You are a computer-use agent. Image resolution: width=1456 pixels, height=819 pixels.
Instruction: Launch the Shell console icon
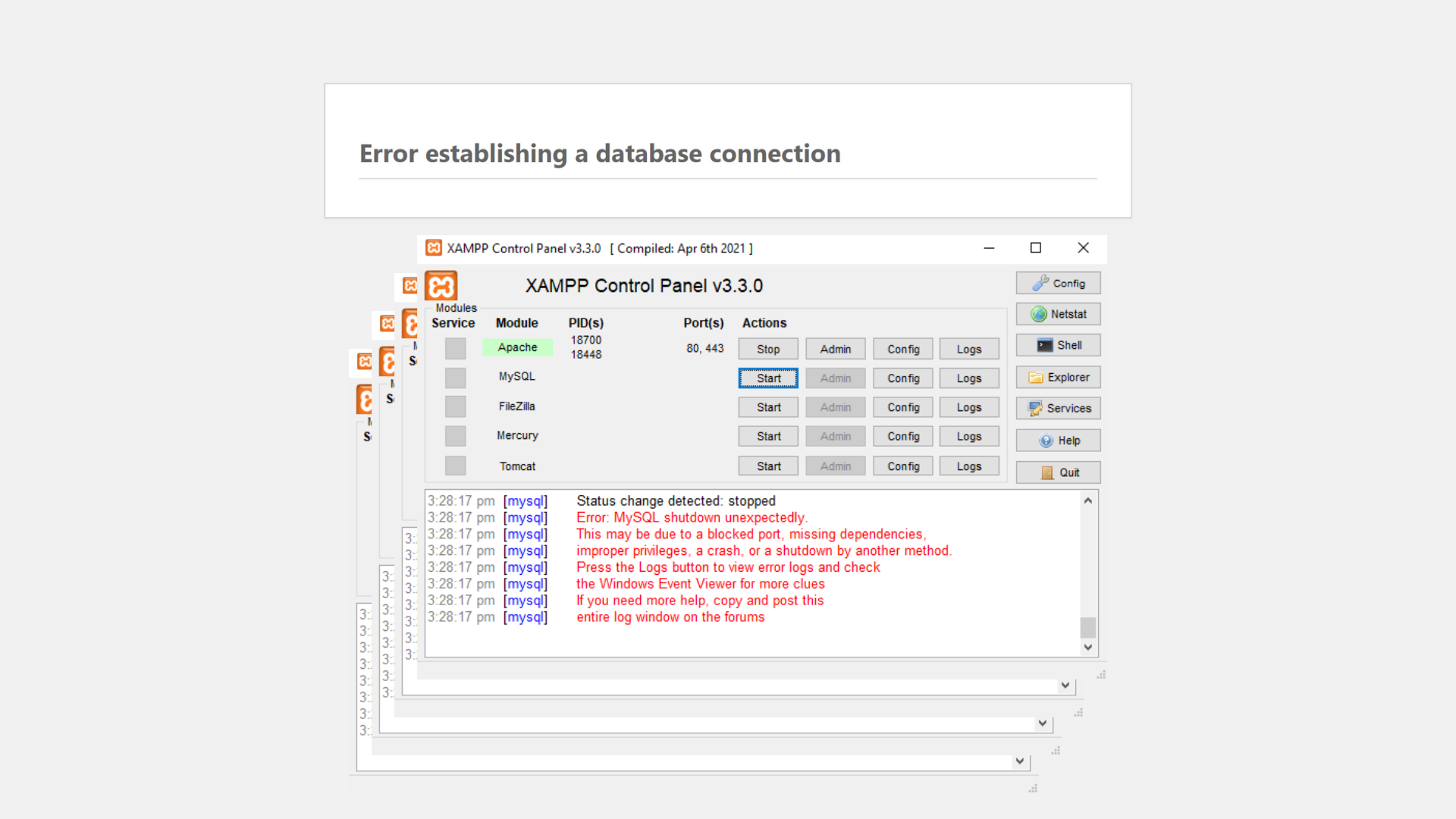pos(1057,344)
